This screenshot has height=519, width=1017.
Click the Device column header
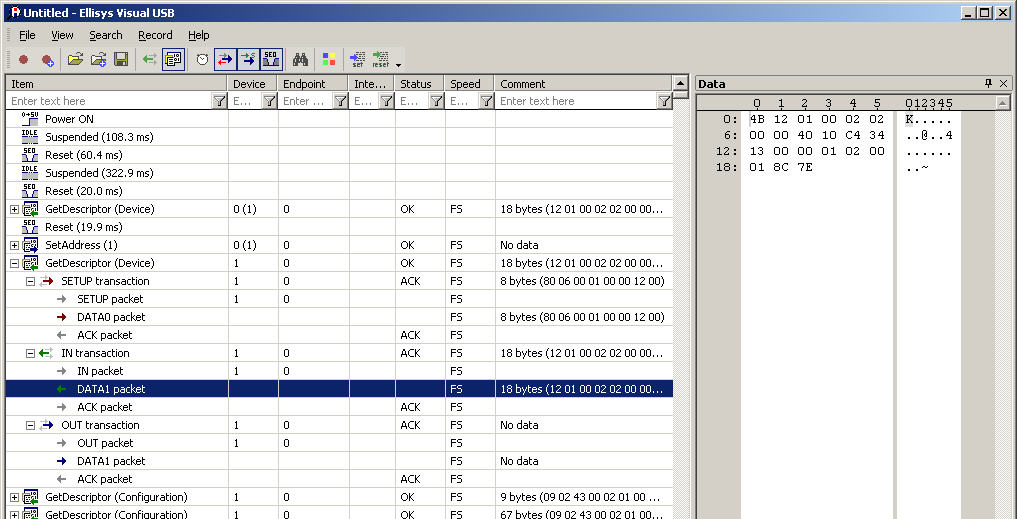(253, 84)
